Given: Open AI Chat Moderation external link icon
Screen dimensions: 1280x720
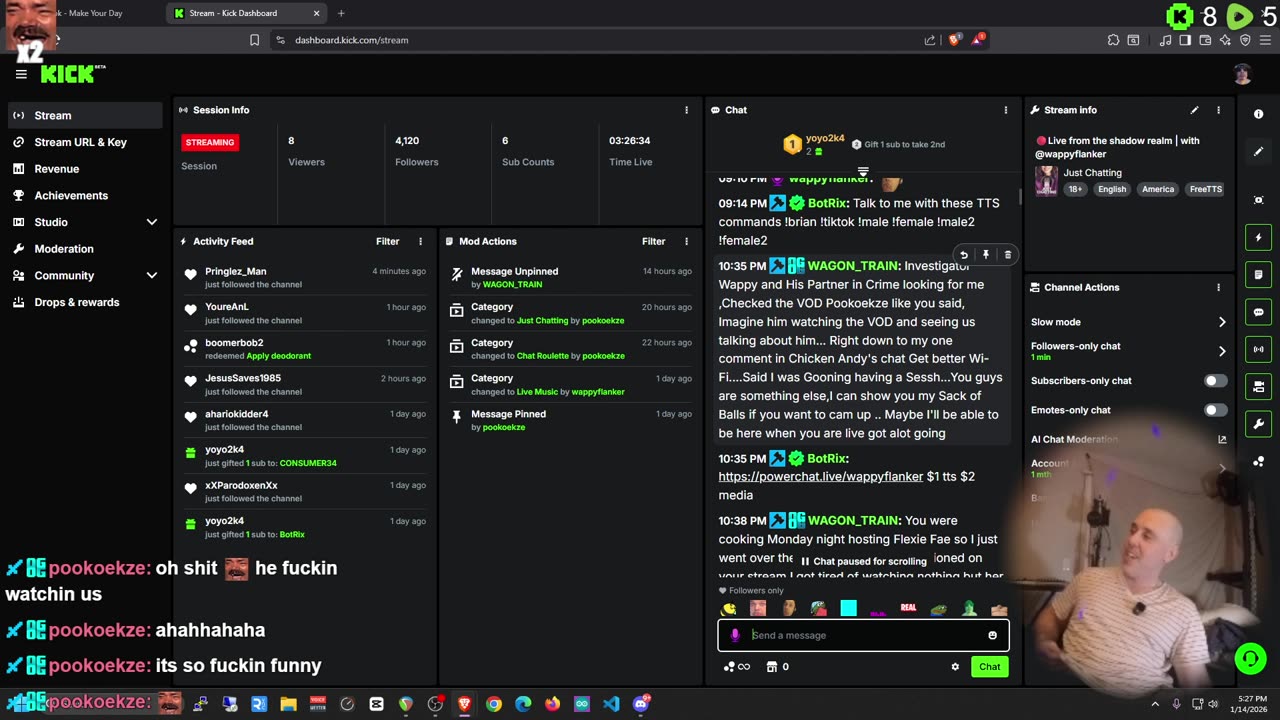Looking at the screenshot, I should pyautogui.click(x=1221, y=439).
